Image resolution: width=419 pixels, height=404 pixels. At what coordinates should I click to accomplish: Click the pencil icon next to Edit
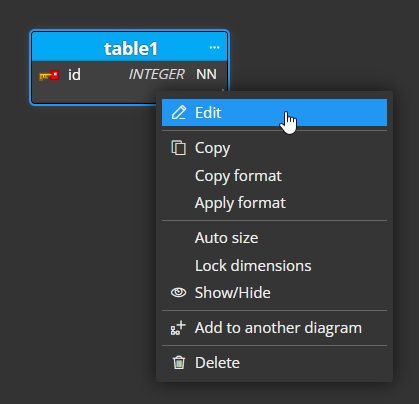tap(179, 113)
